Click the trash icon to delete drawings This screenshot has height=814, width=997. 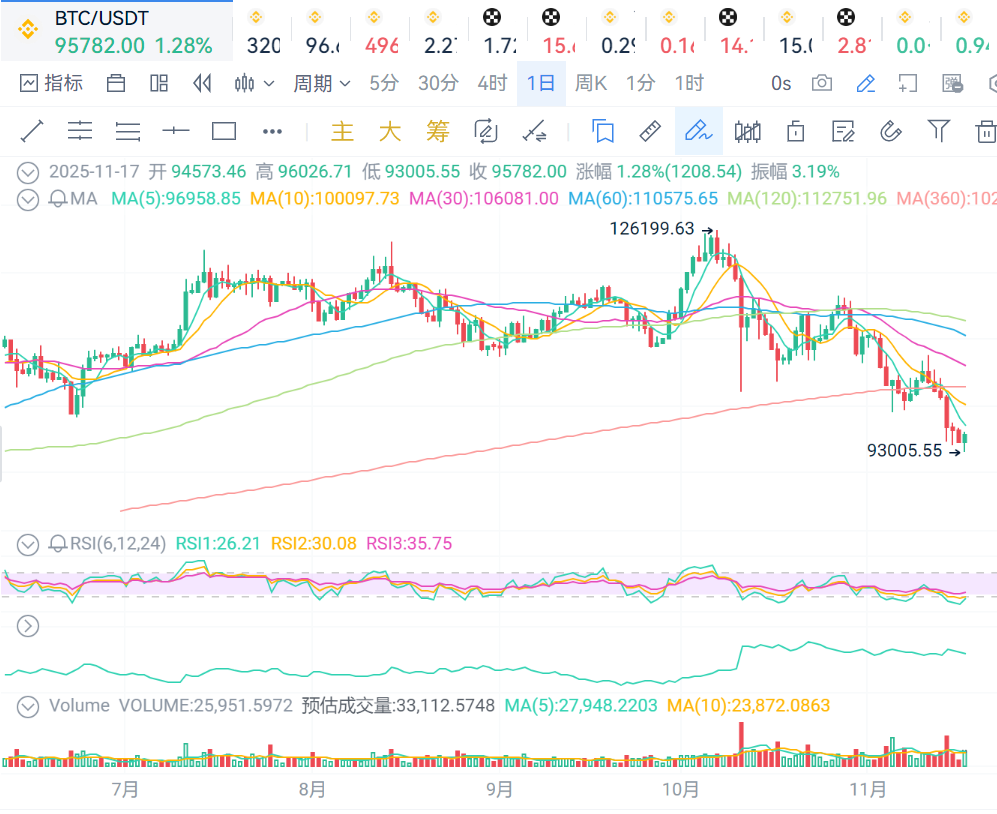click(985, 131)
